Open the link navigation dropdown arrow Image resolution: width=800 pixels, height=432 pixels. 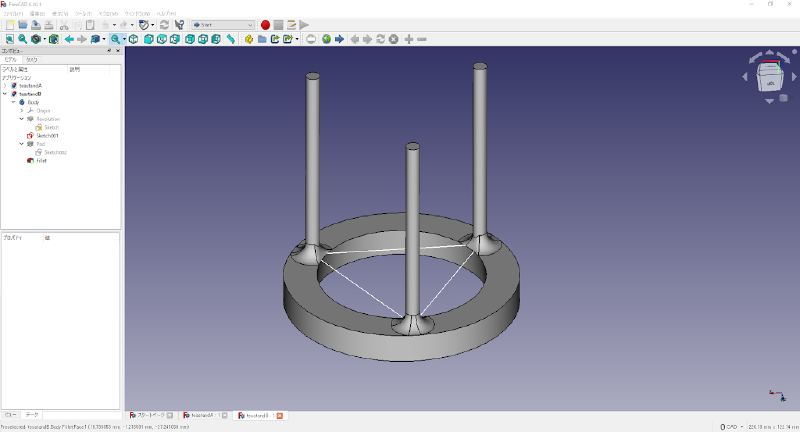coord(104,39)
